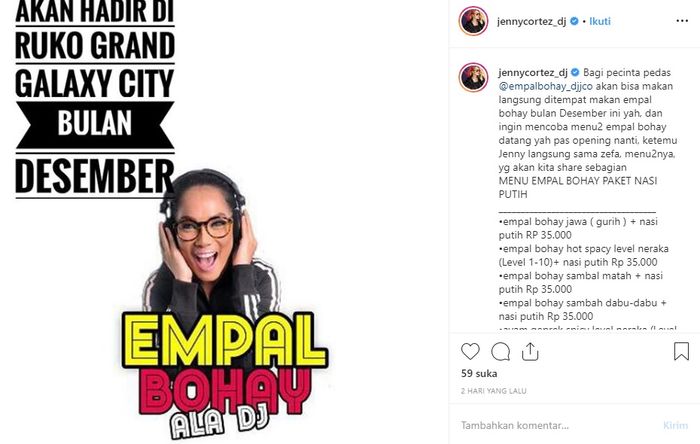700x444 pixels.
Task: Select the BULAN banner in the image
Action: pos(95,124)
